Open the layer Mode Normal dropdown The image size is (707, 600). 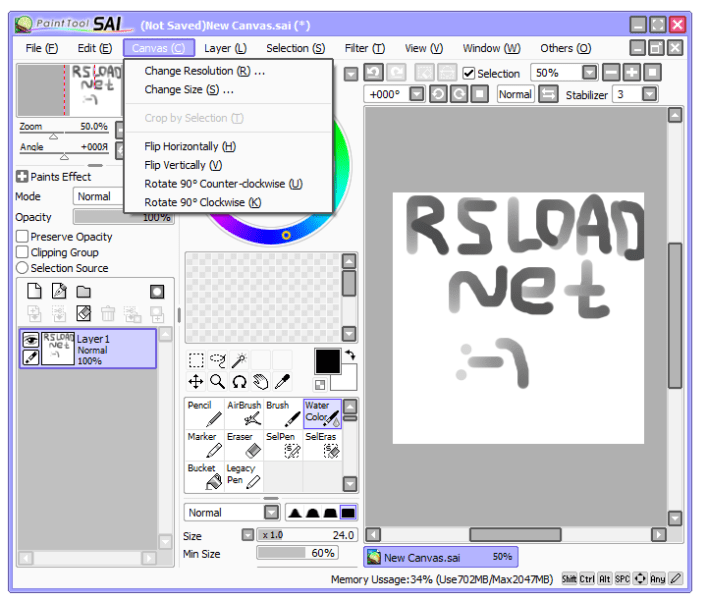coord(98,197)
